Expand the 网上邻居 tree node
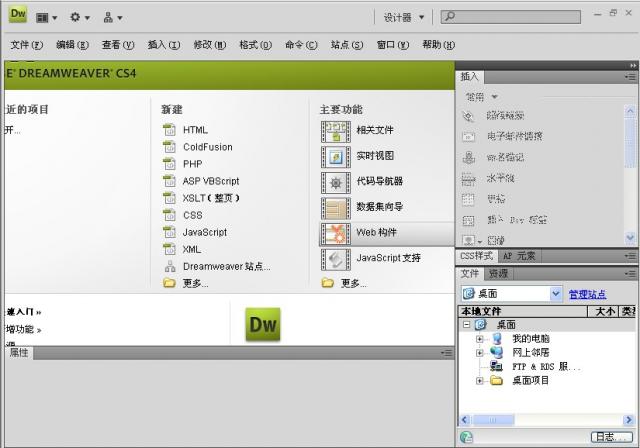Image resolution: width=640 pixels, height=448 pixels. click(480, 353)
